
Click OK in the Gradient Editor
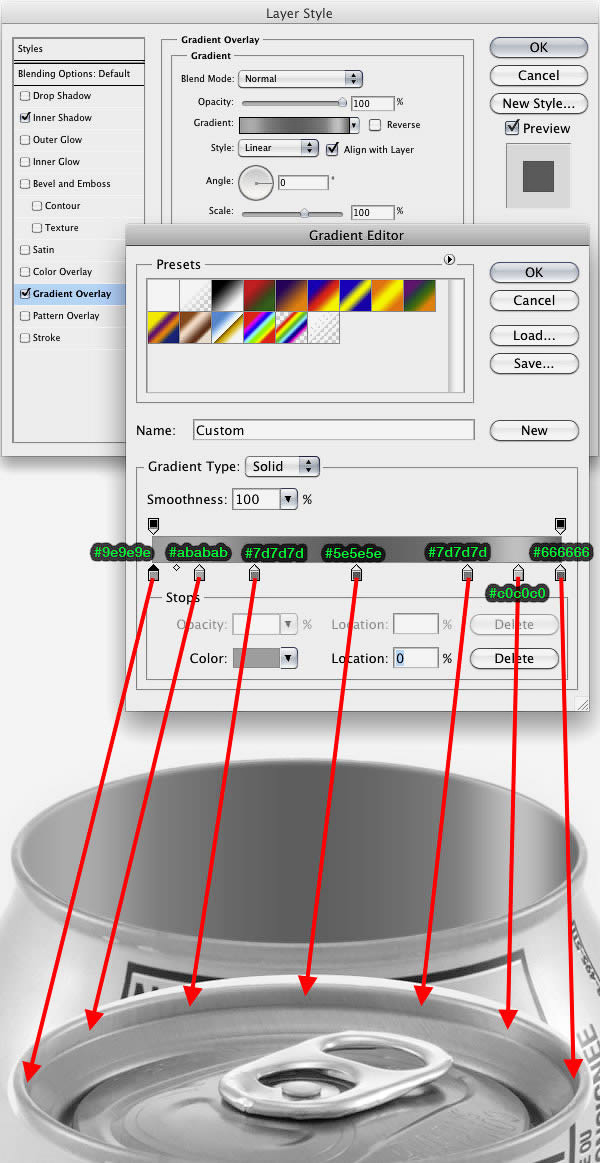534,272
